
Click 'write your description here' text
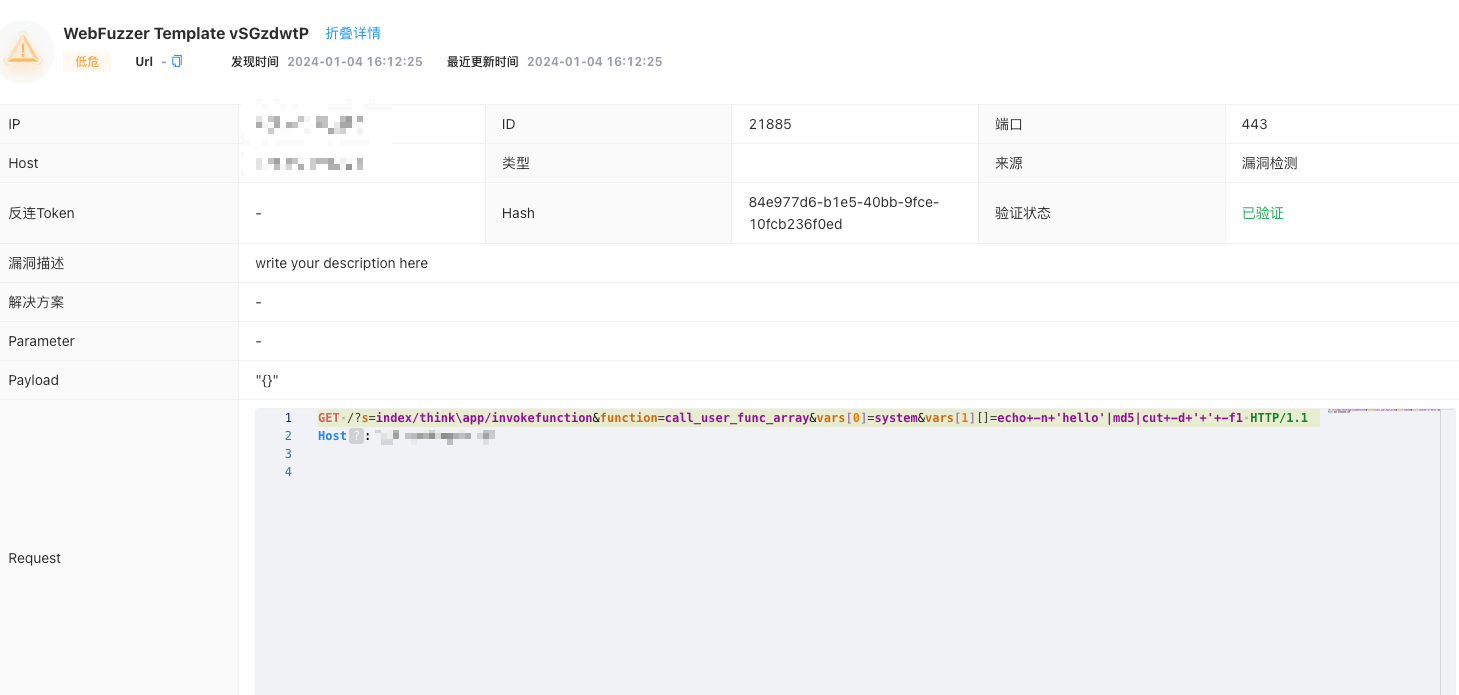point(341,263)
